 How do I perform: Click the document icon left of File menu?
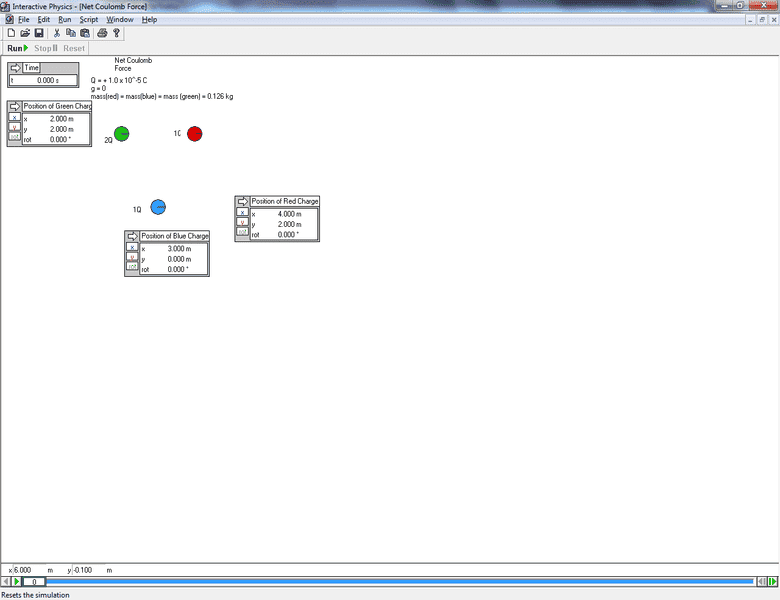9,19
